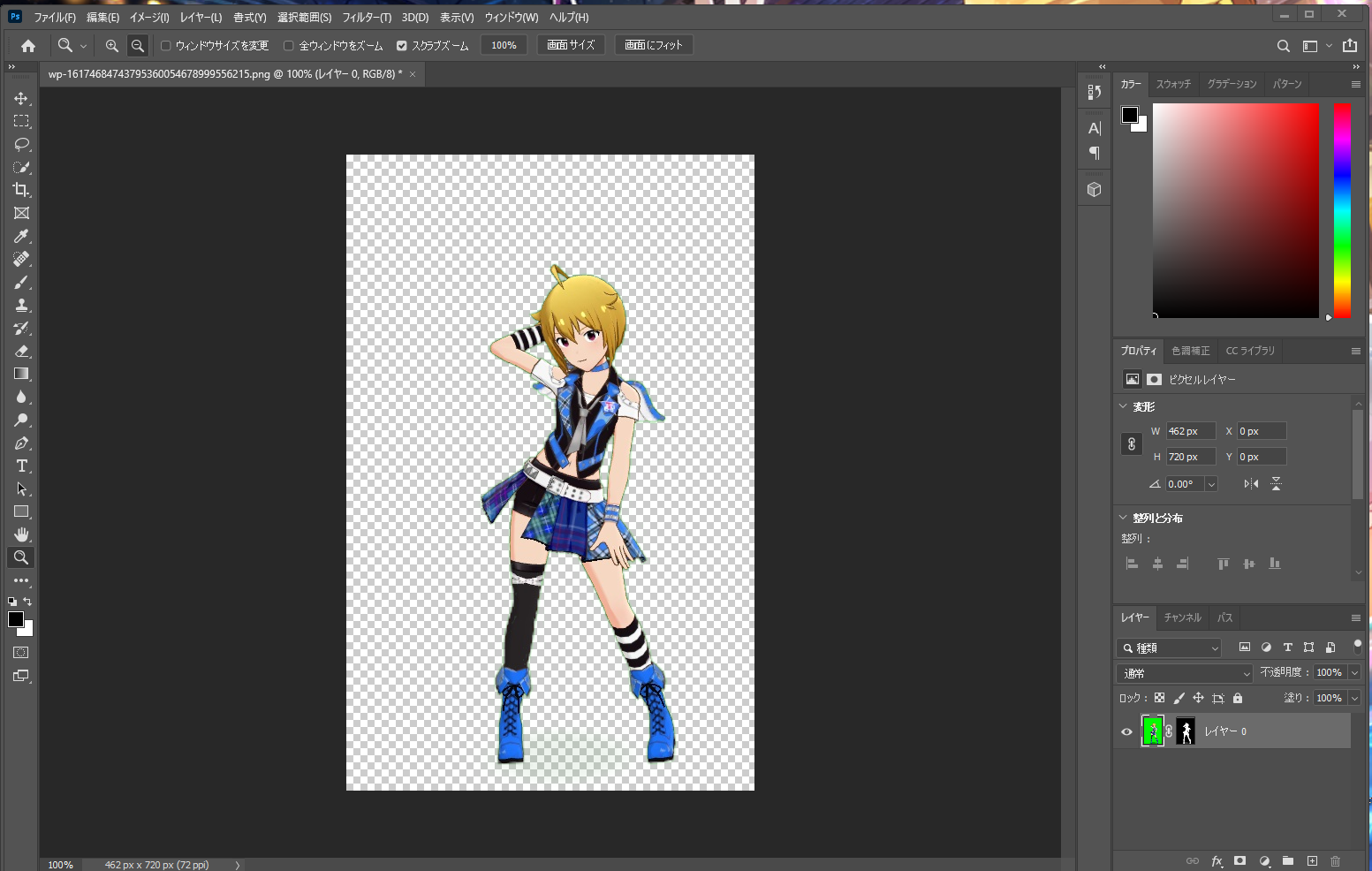Open the 不透明度 opacity dropdown arrow

pyautogui.click(x=1354, y=673)
